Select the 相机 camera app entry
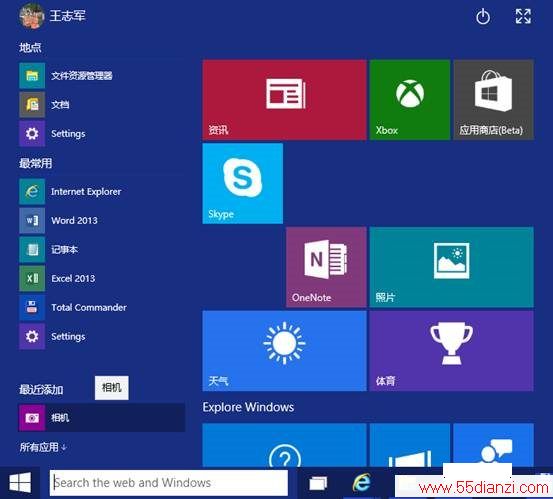The width and height of the screenshot is (553, 499). tap(102, 418)
